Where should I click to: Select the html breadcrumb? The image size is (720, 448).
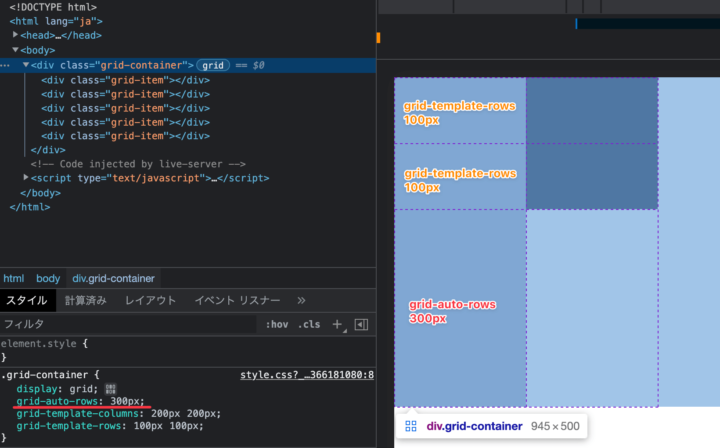pos(13,279)
